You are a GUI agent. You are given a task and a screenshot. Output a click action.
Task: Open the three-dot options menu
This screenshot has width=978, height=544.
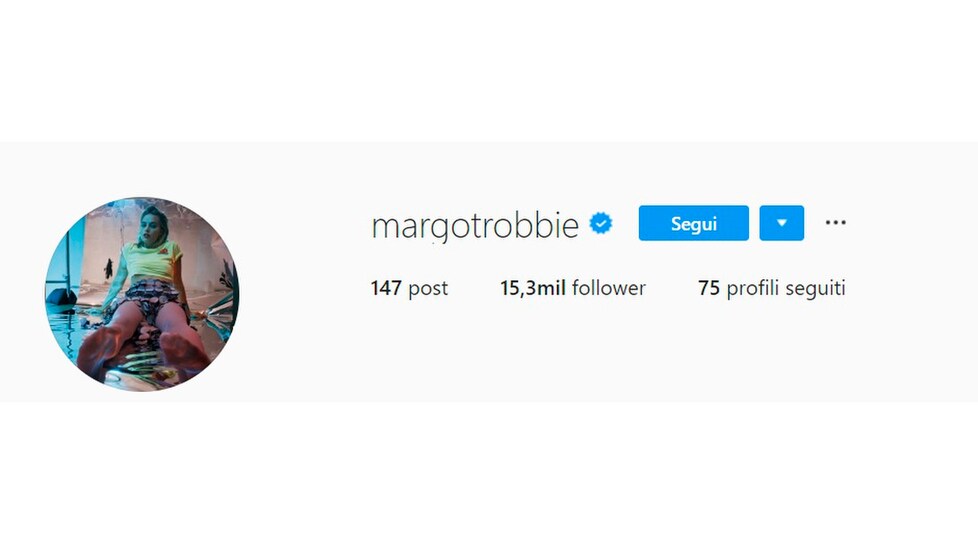(x=835, y=222)
